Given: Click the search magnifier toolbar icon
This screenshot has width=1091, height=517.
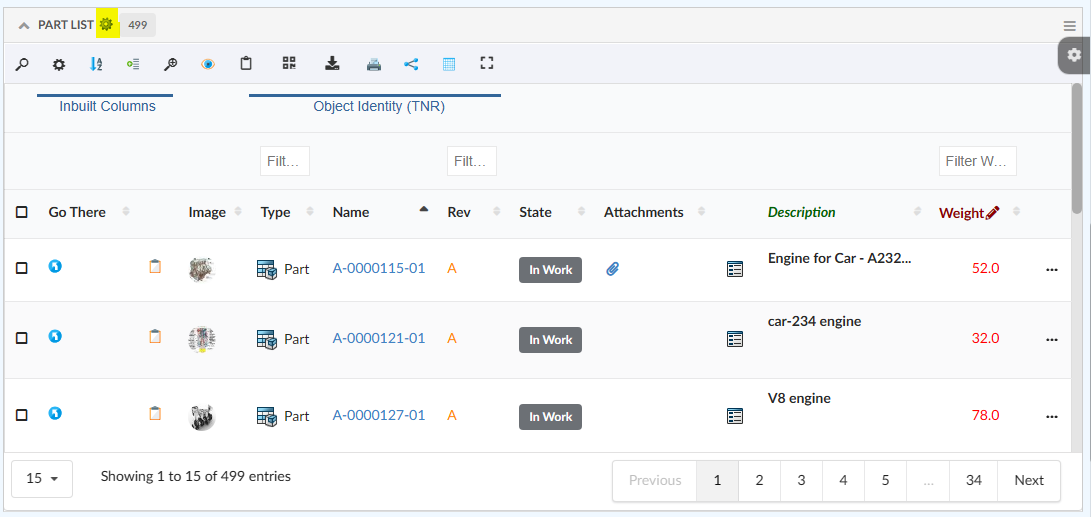Looking at the screenshot, I should (21, 64).
